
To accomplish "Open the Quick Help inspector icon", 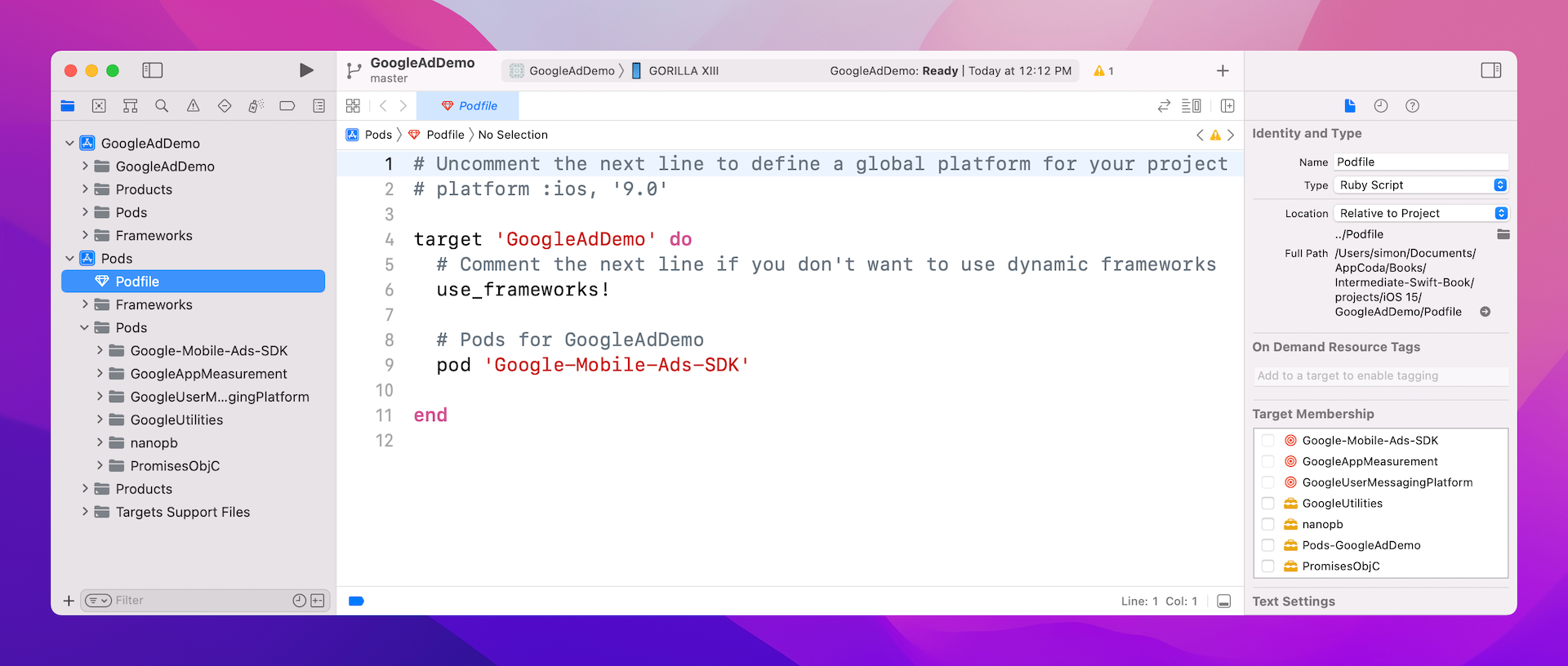I will (x=1412, y=106).
